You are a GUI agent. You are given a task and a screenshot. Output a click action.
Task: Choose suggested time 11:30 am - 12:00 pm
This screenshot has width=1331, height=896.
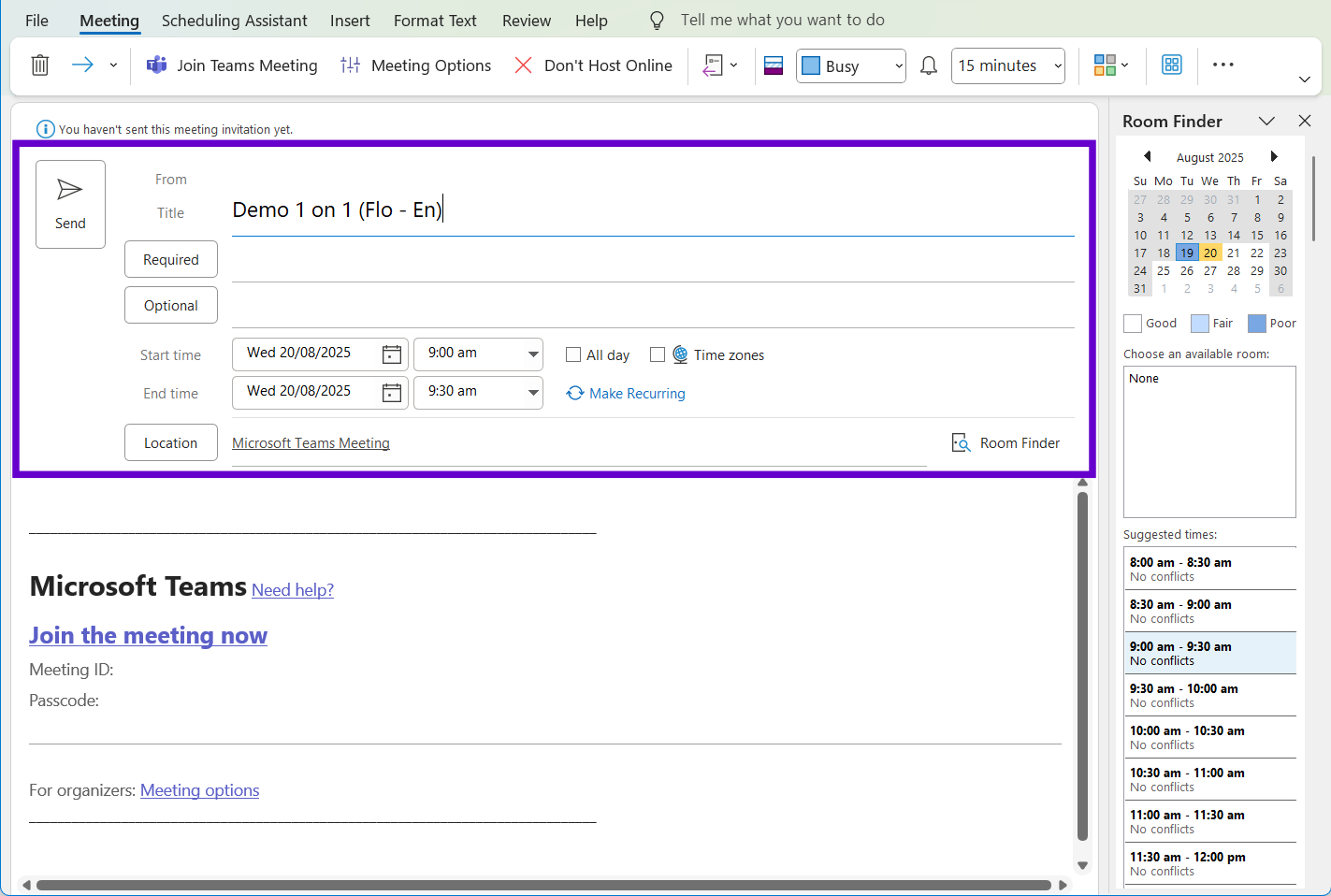1210,863
